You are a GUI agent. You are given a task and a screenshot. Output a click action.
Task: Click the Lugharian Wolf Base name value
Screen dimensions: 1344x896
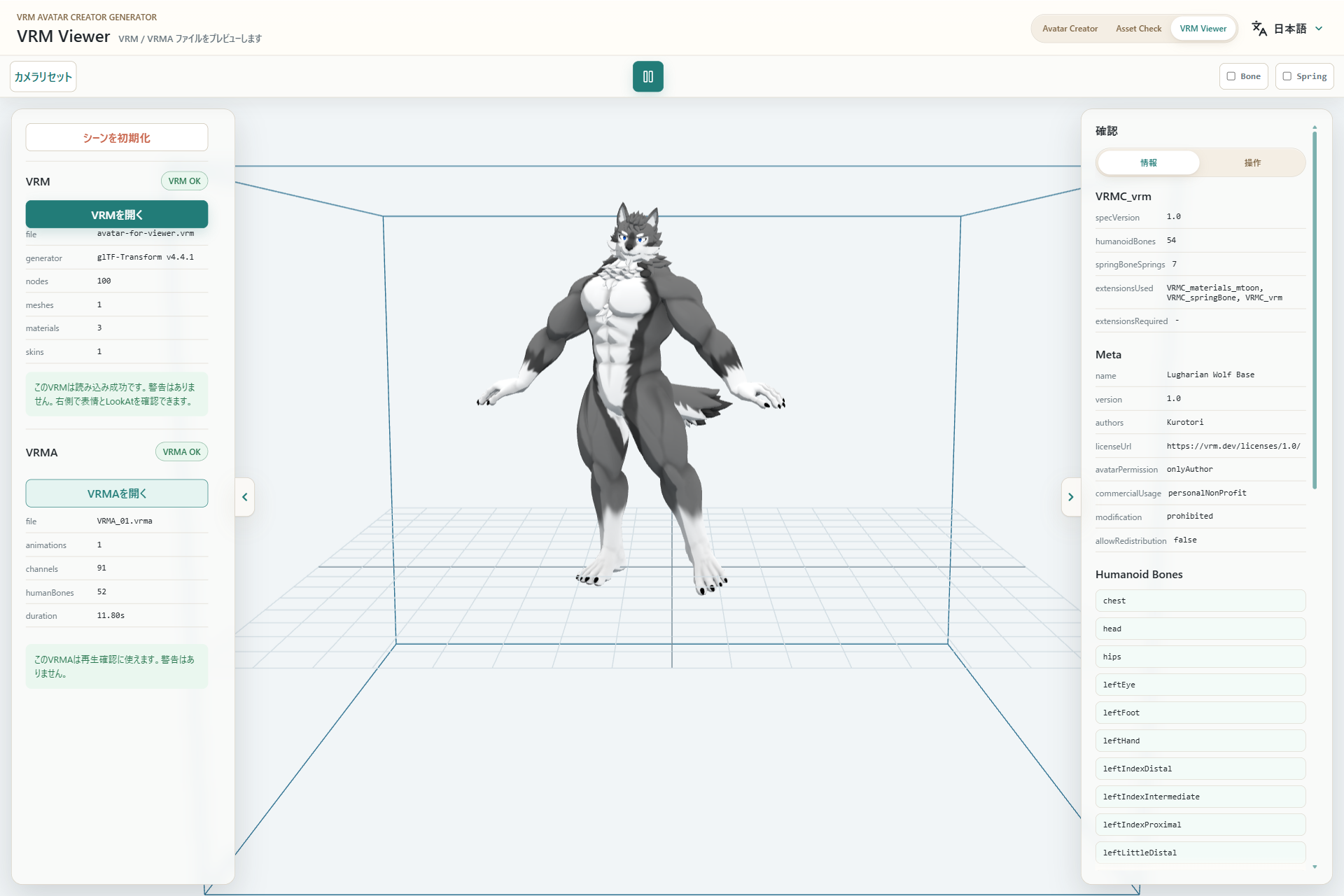1210,374
